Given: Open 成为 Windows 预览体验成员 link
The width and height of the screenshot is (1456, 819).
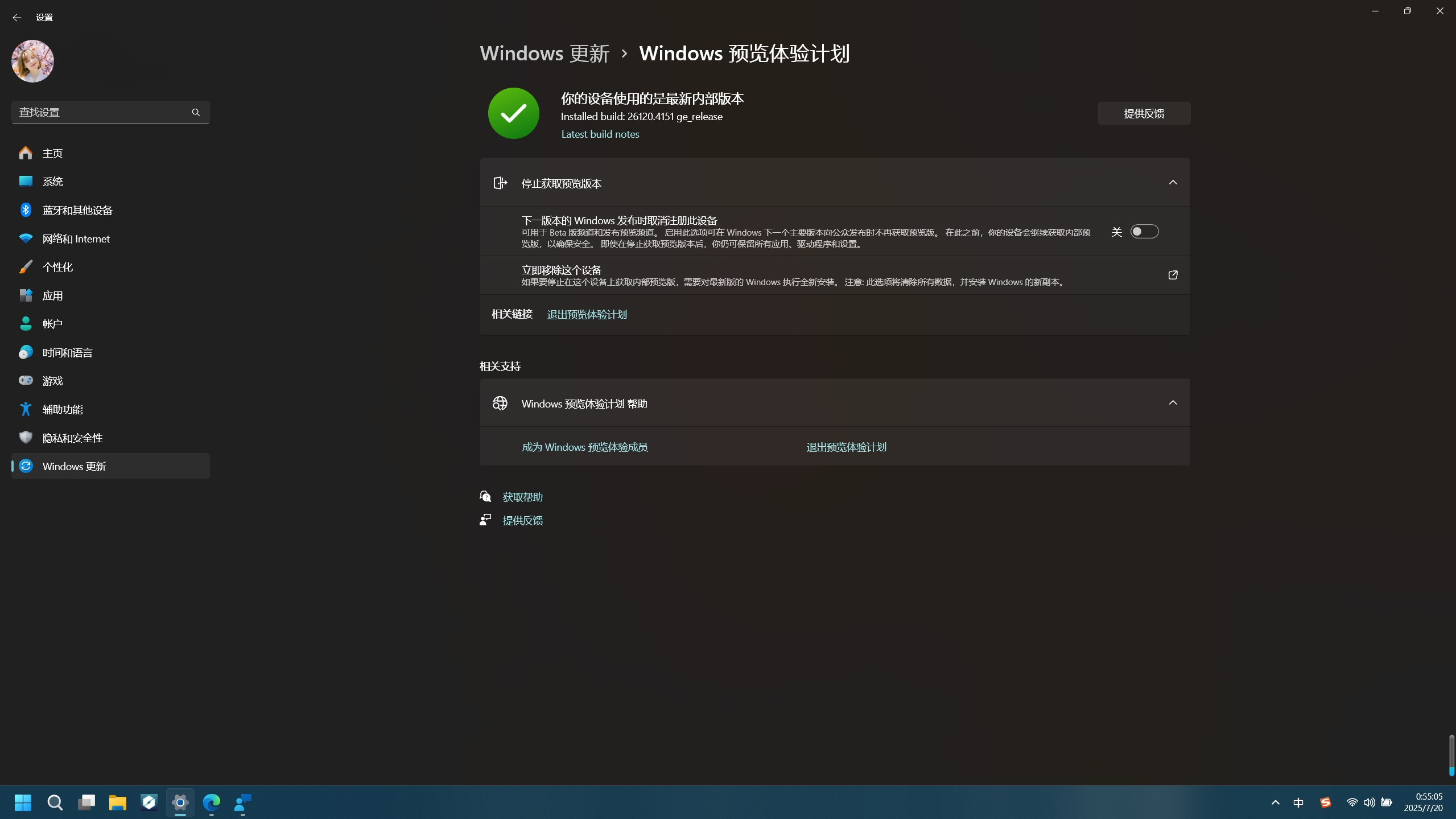Looking at the screenshot, I should pos(585,447).
